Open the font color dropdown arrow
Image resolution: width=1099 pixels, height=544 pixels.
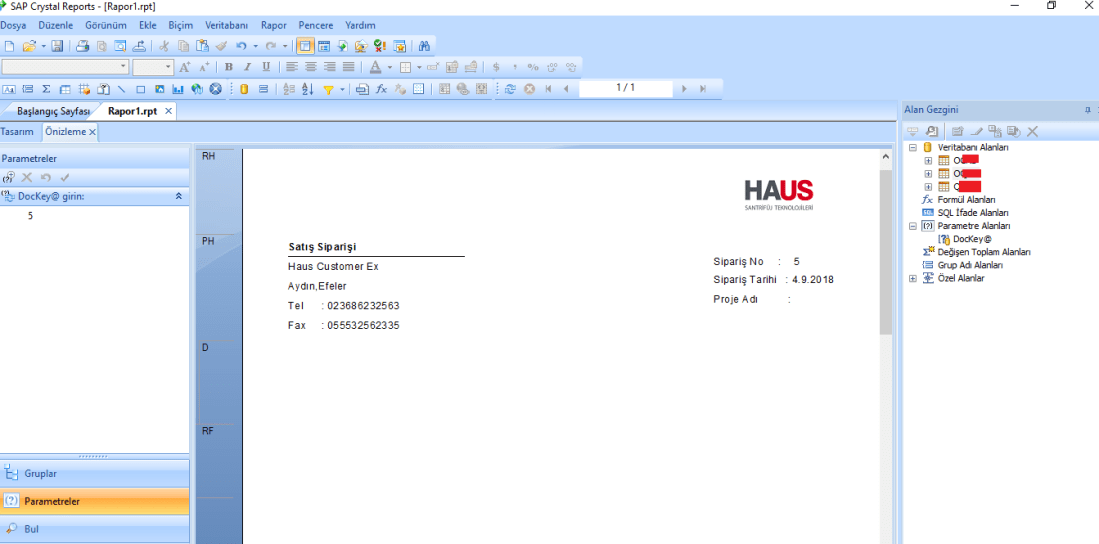click(389, 67)
